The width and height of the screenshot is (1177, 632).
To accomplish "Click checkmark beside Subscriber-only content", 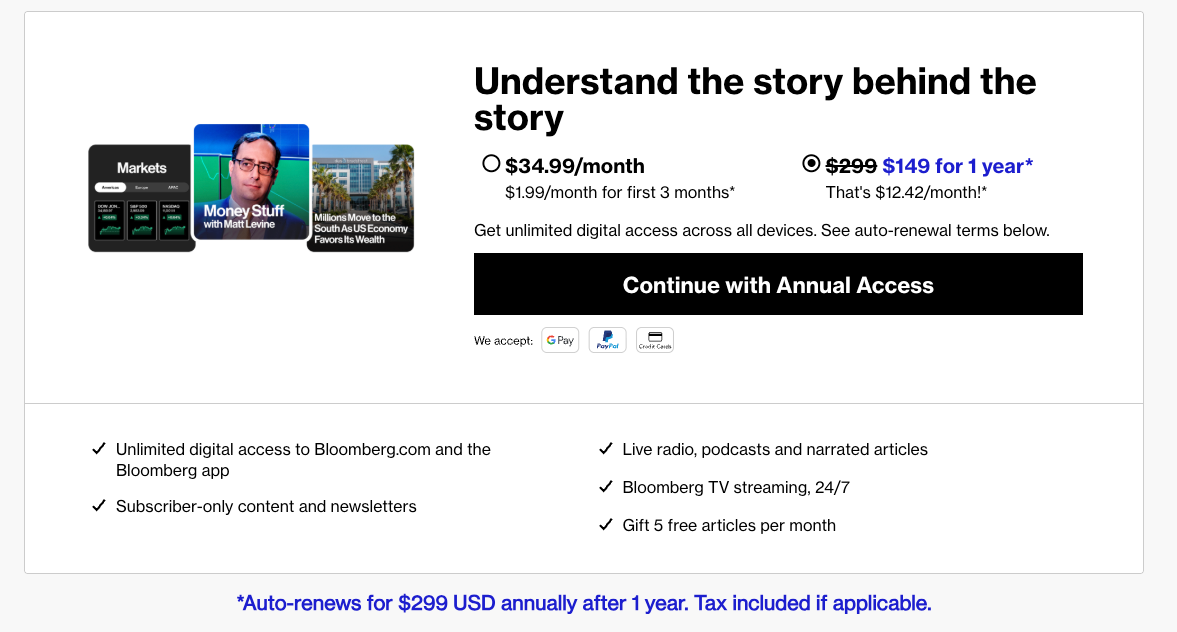I will tap(99, 506).
